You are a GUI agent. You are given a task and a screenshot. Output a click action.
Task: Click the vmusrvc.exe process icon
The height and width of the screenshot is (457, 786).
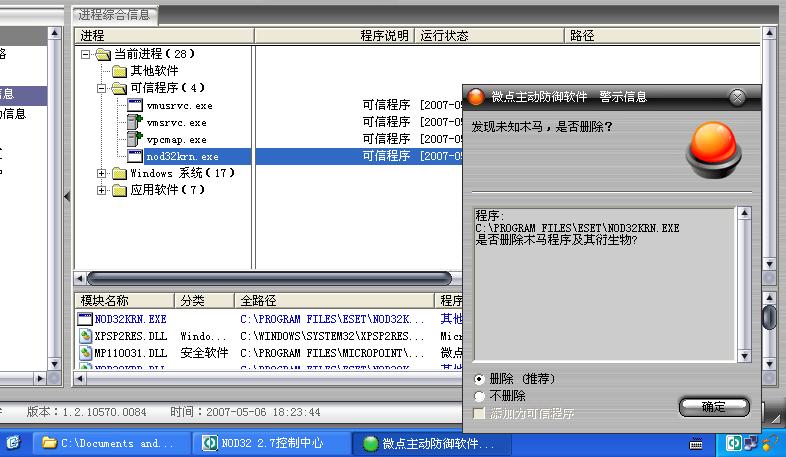point(135,105)
